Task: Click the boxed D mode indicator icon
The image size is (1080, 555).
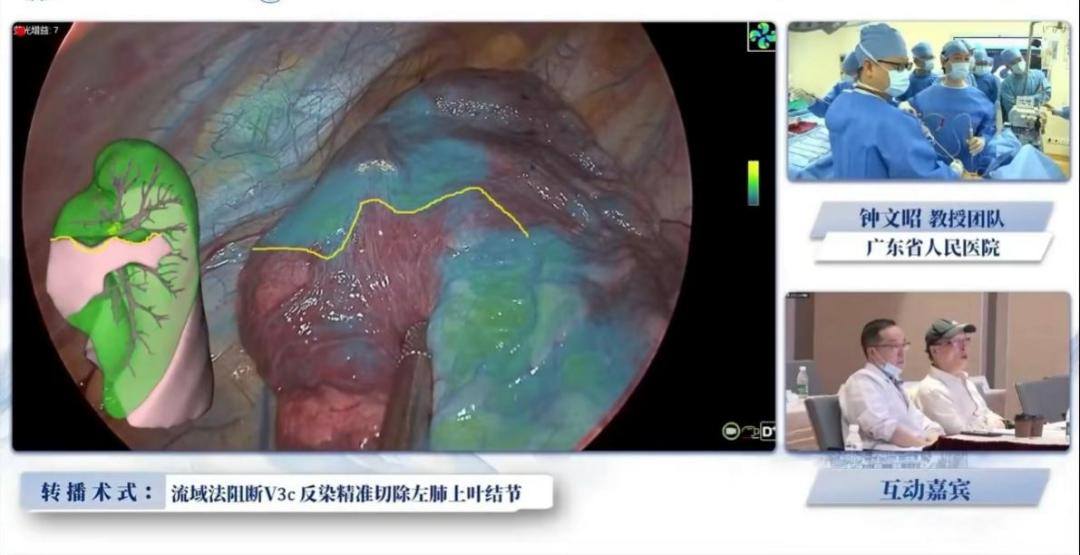Action: click(767, 432)
